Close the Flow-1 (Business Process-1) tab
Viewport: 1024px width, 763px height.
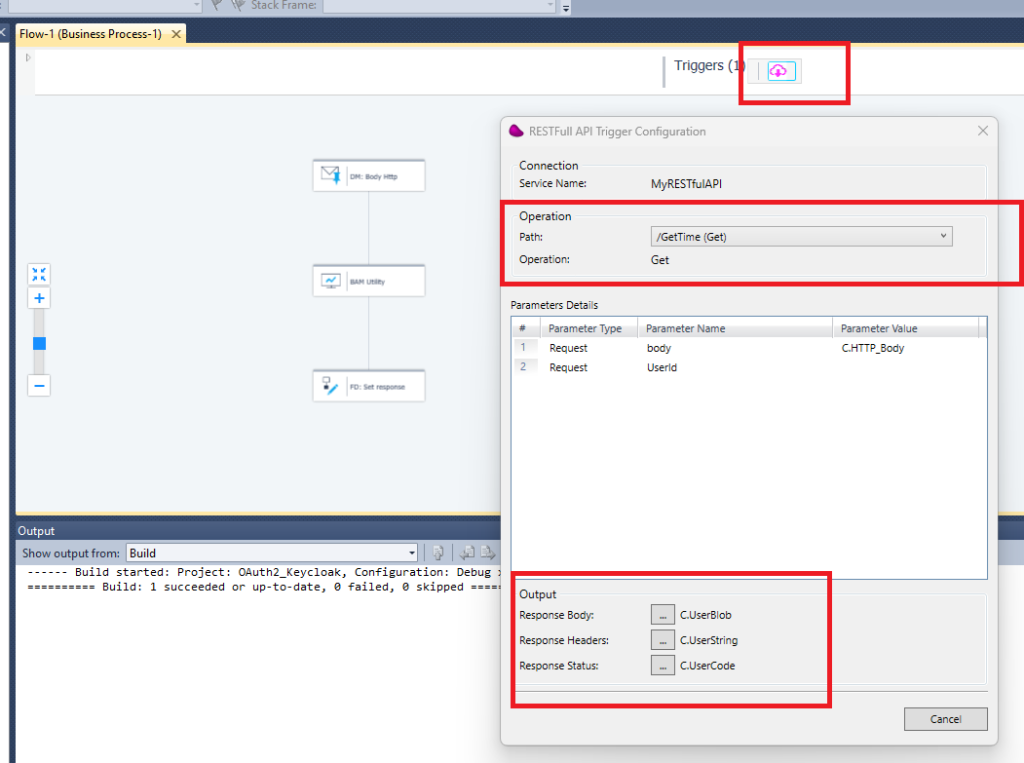coord(176,34)
